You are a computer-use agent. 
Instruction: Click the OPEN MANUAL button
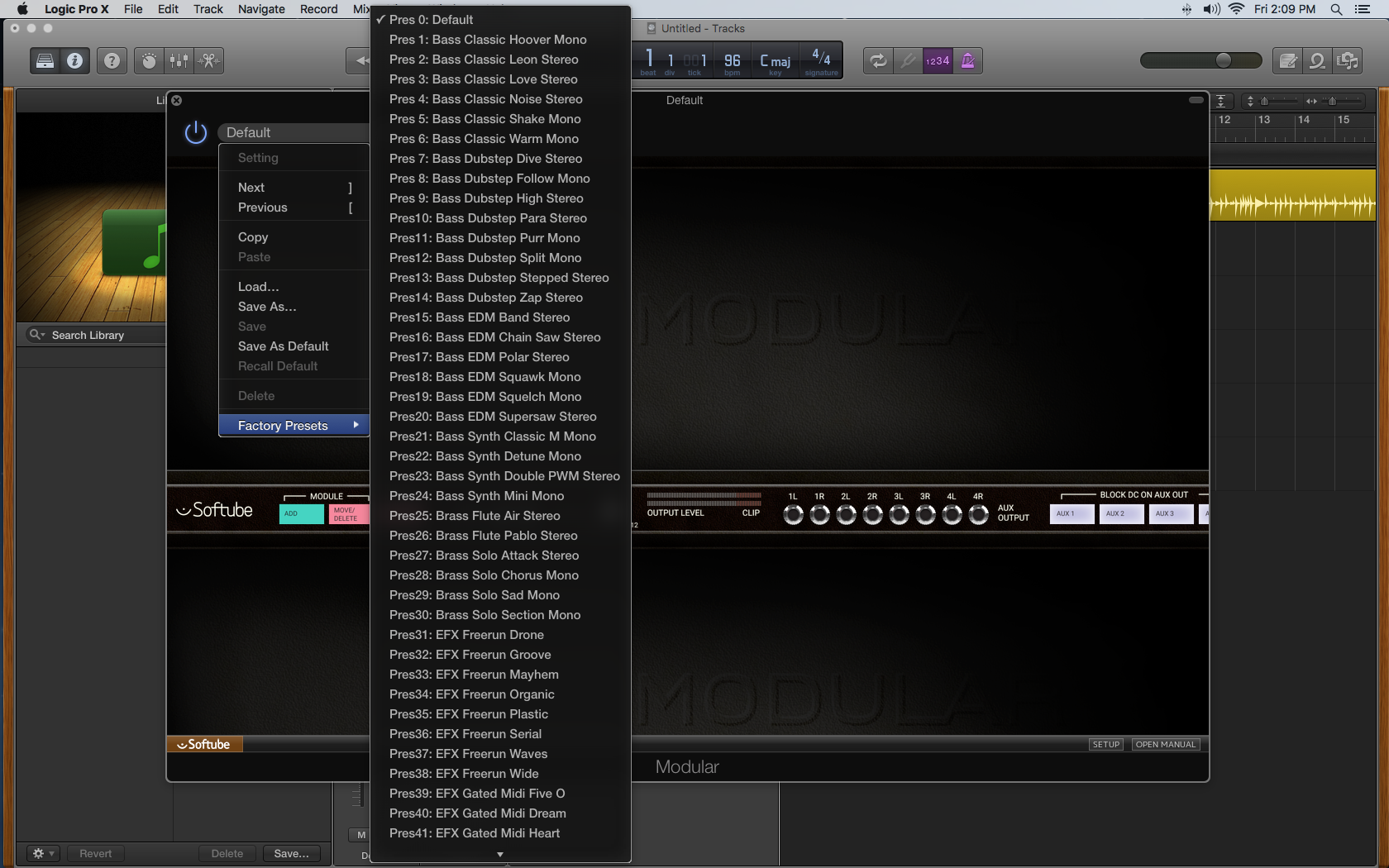pos(1165,745)
